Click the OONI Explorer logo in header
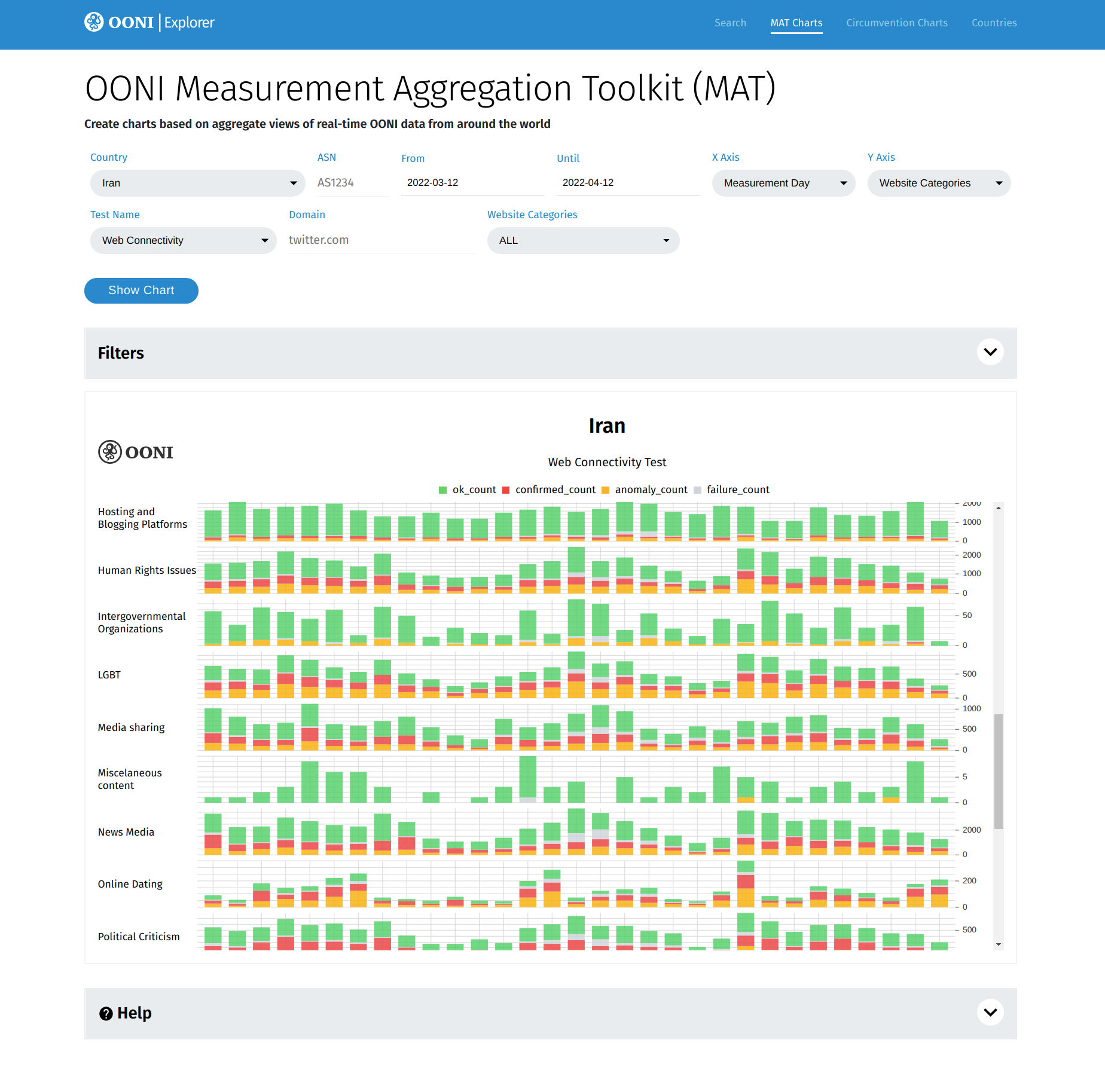Viewport: 1105px width, 1092px height. coord(149,23)
